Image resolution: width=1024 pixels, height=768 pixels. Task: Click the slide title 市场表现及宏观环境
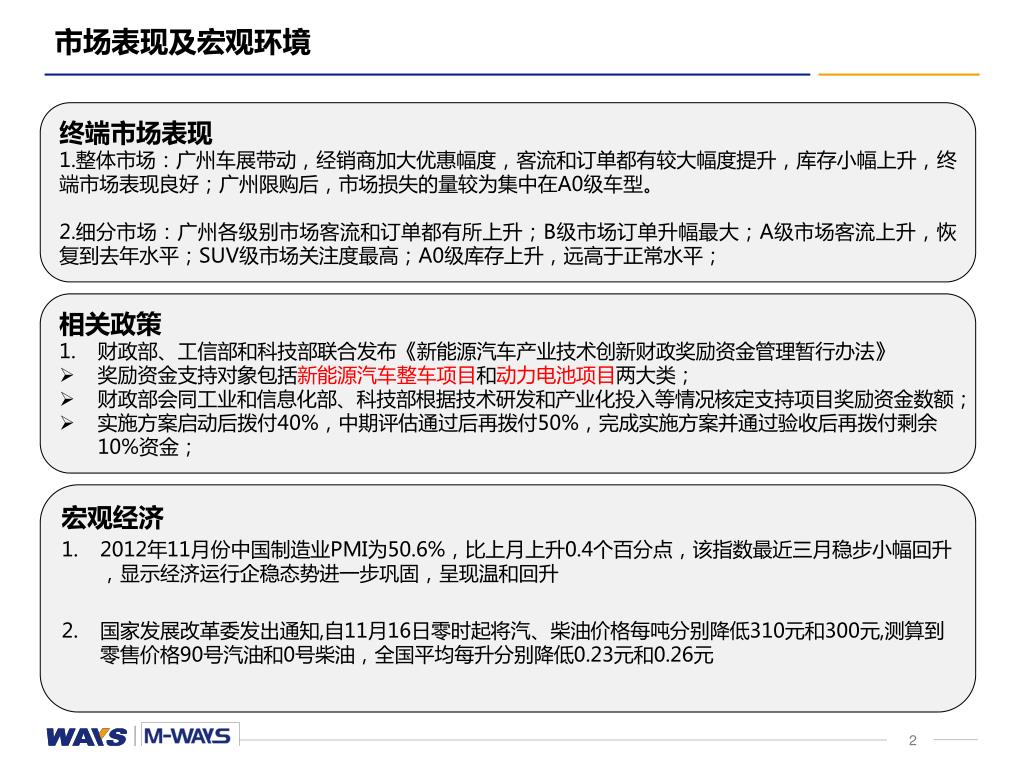pos(183,42)
